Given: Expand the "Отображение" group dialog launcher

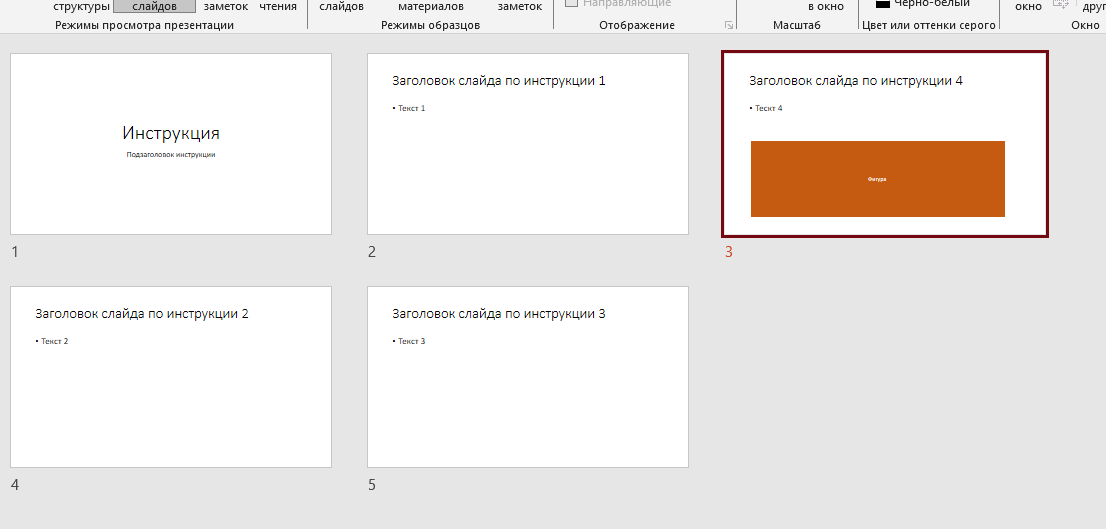Looking at the screenshot, I should point(728,25).
